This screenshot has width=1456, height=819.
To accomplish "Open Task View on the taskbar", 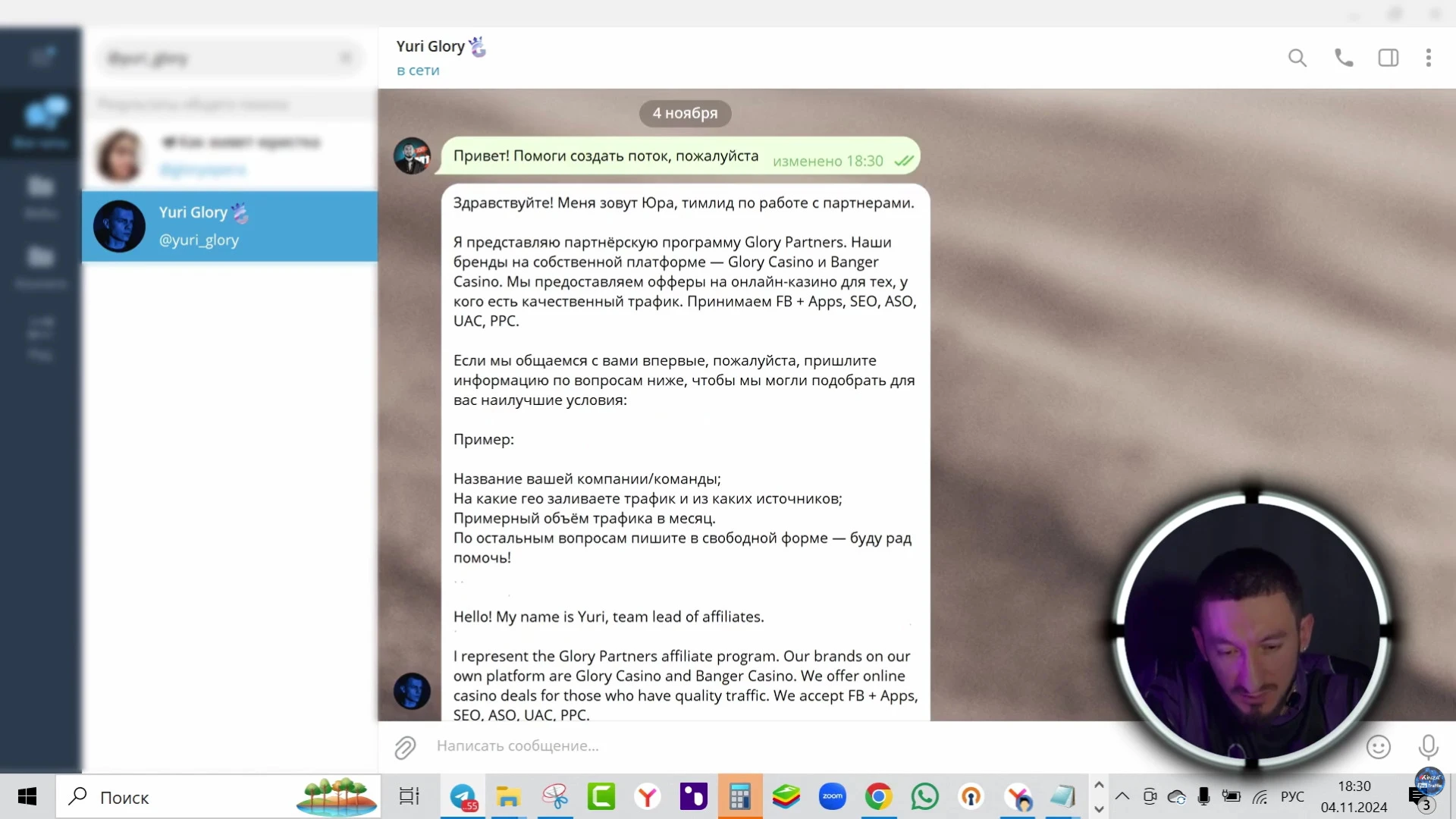I will click(x=409, y=796).
